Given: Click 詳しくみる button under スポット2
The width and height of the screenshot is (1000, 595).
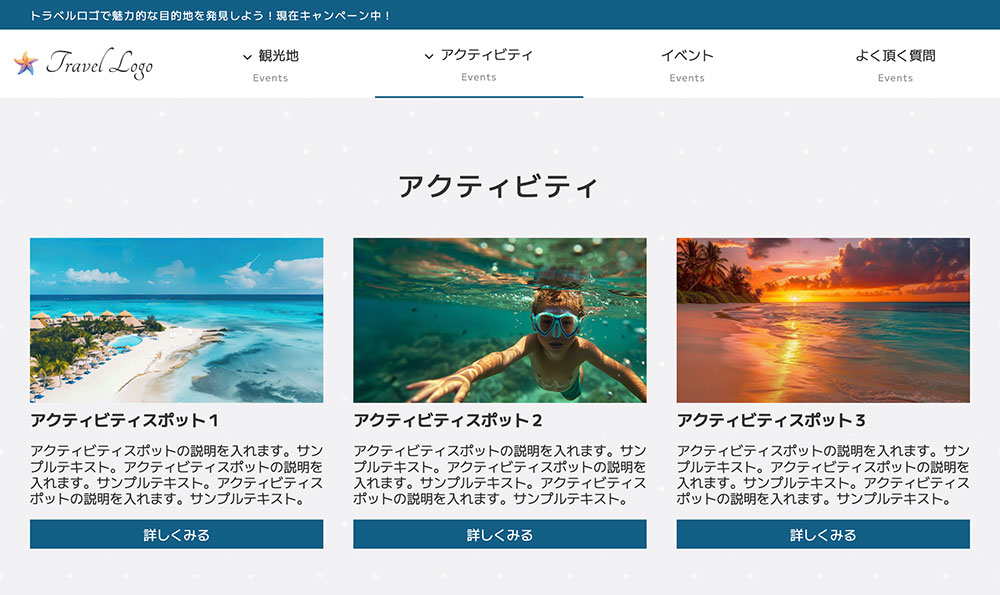Looking at the screenshot, I should click(500, 534).
